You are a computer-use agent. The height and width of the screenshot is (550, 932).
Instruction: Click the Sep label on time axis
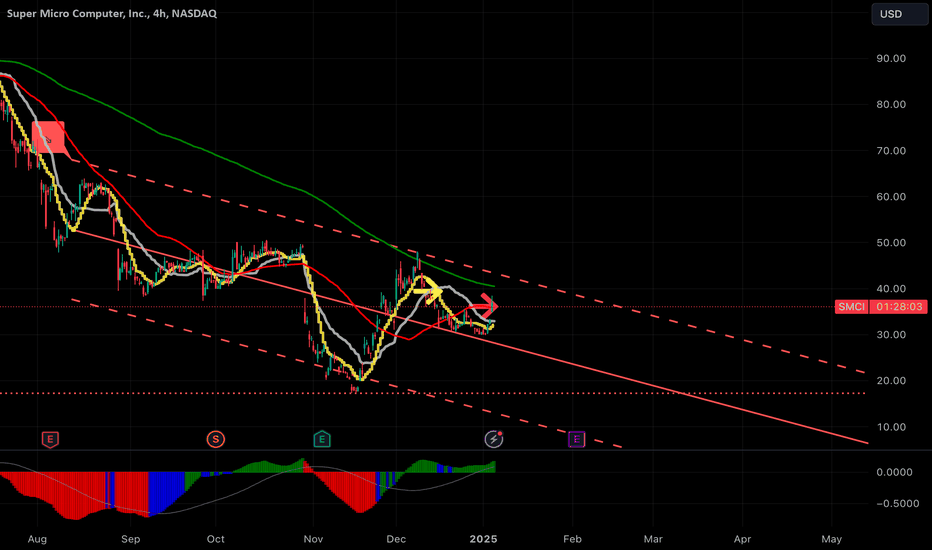[x=130, y=539]
